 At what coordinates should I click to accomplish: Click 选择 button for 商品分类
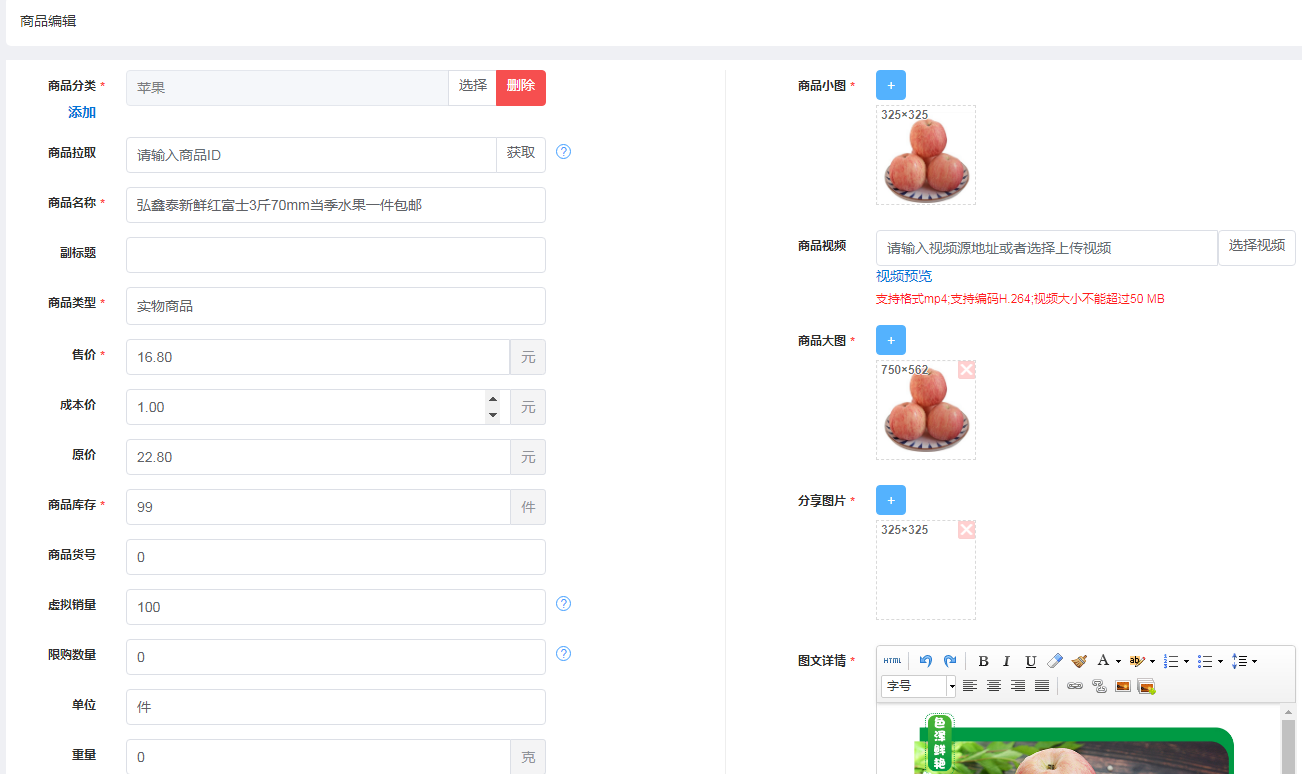coord(473,87)
